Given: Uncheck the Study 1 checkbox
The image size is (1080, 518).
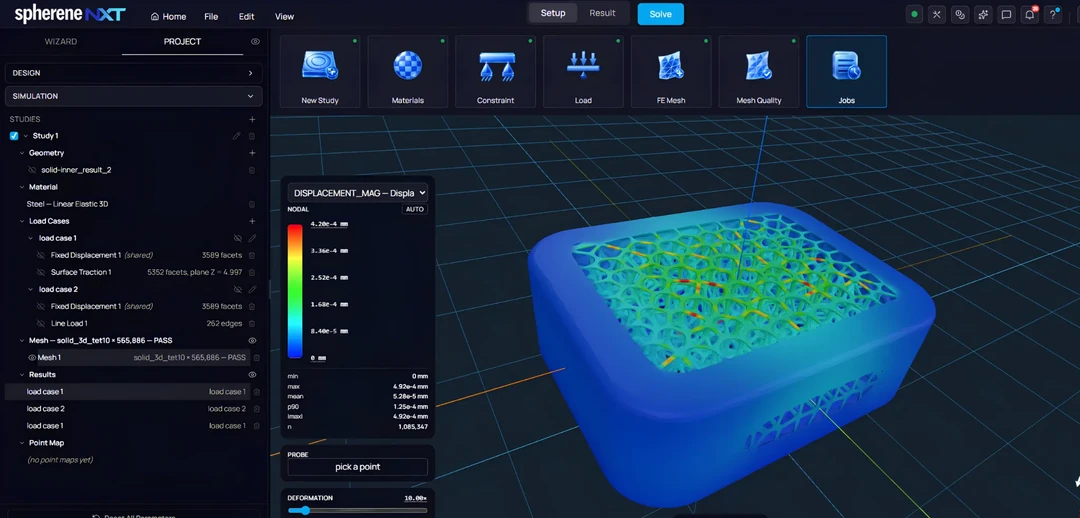Looking at the screenshot, I should pos(14,136).
